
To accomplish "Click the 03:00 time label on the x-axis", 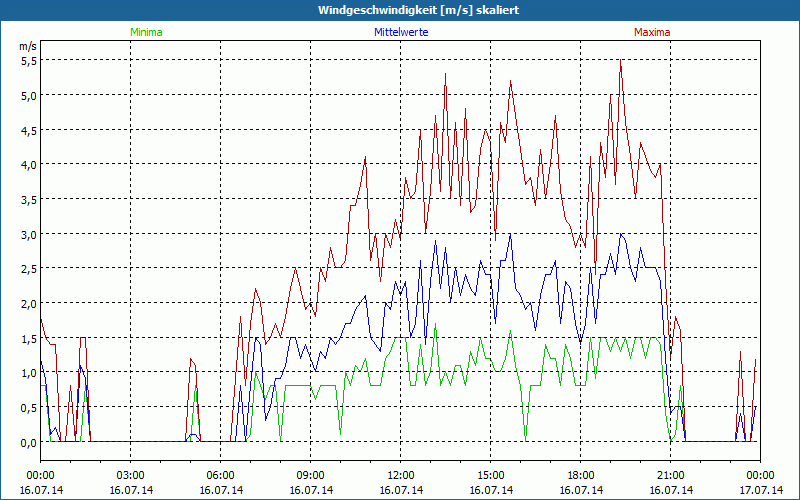I will click(x=131, y=476).
